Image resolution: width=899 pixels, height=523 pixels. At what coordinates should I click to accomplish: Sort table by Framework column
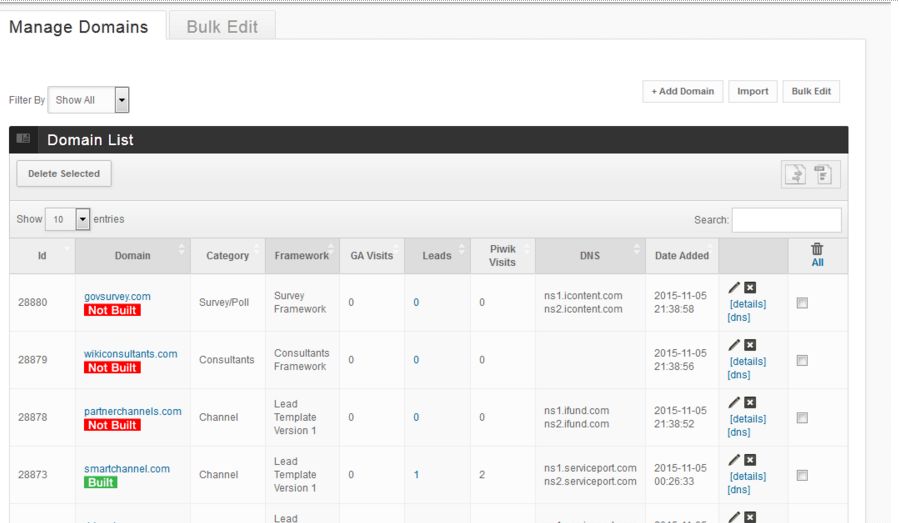pos(302,256)
